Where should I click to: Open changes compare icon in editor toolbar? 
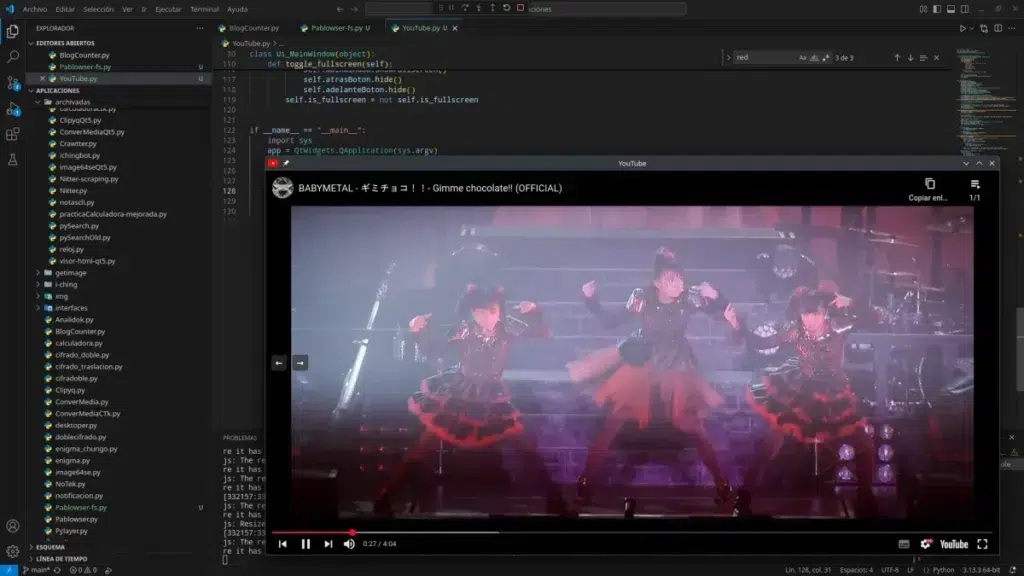984,28
